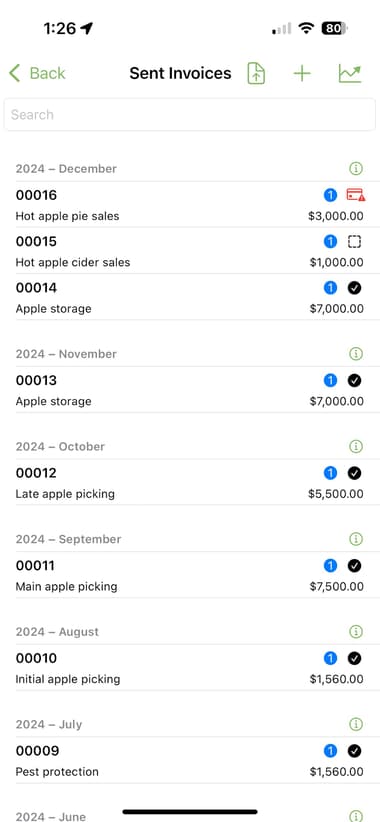Toggle paid checkmark on invoice 00012

coord(354,473)
